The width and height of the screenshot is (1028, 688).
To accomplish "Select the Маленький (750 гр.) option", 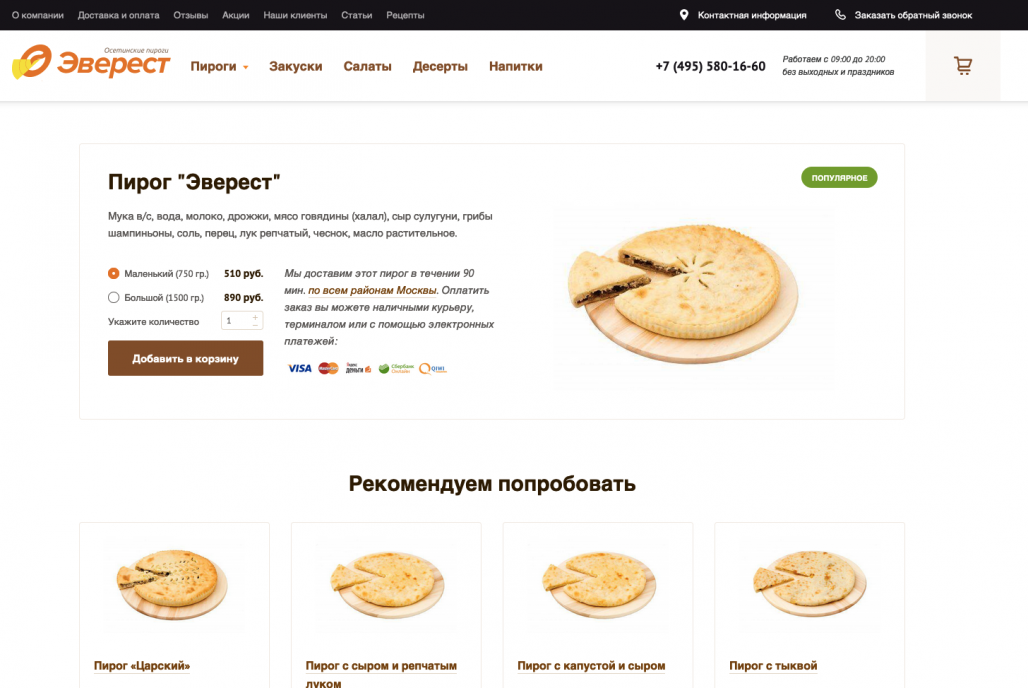I will pyautogui.click(x=113, y=273).
